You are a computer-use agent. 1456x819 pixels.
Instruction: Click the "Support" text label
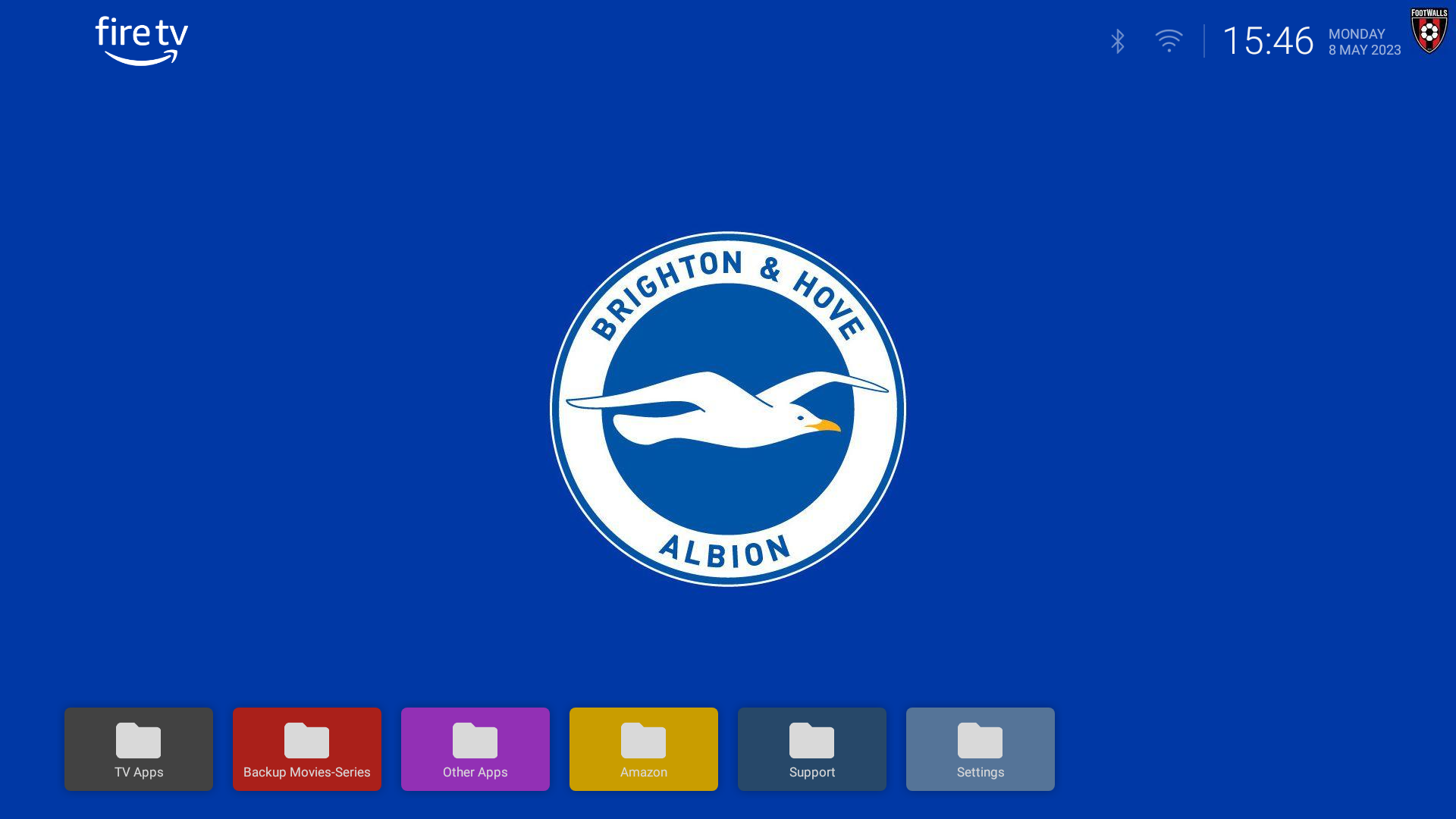(812, 772)
